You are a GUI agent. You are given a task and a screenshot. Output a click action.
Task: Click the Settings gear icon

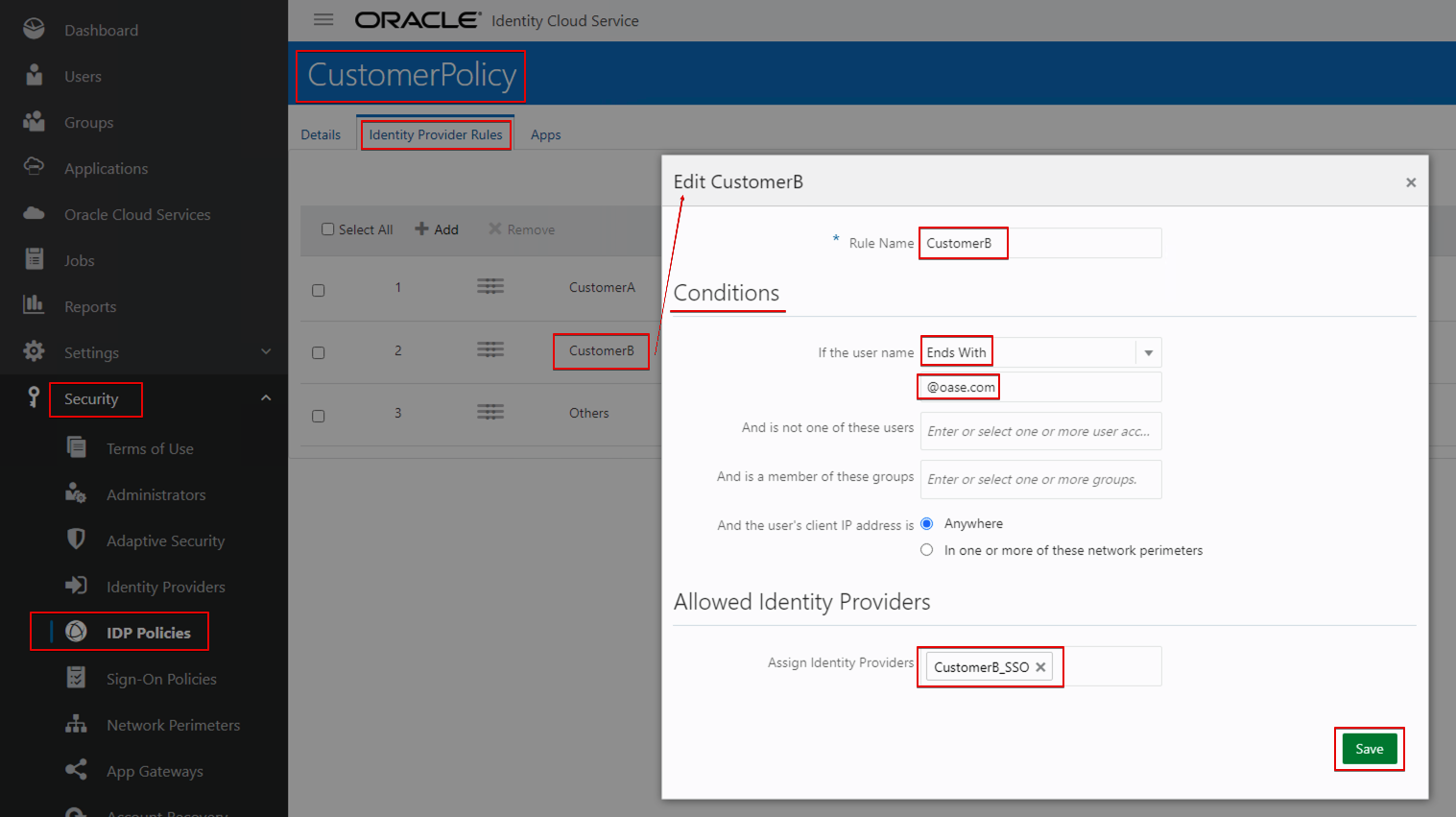click(34, 351)
